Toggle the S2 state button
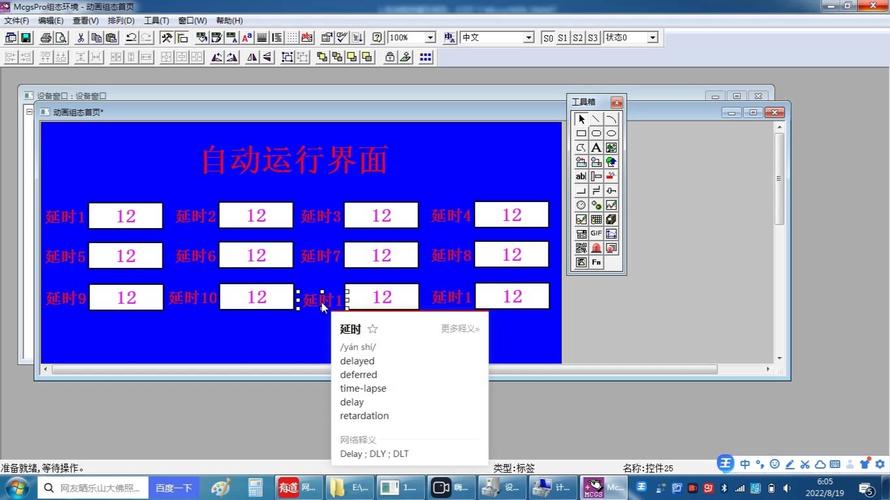Viewport: 890px width, 500px height. 578,38
